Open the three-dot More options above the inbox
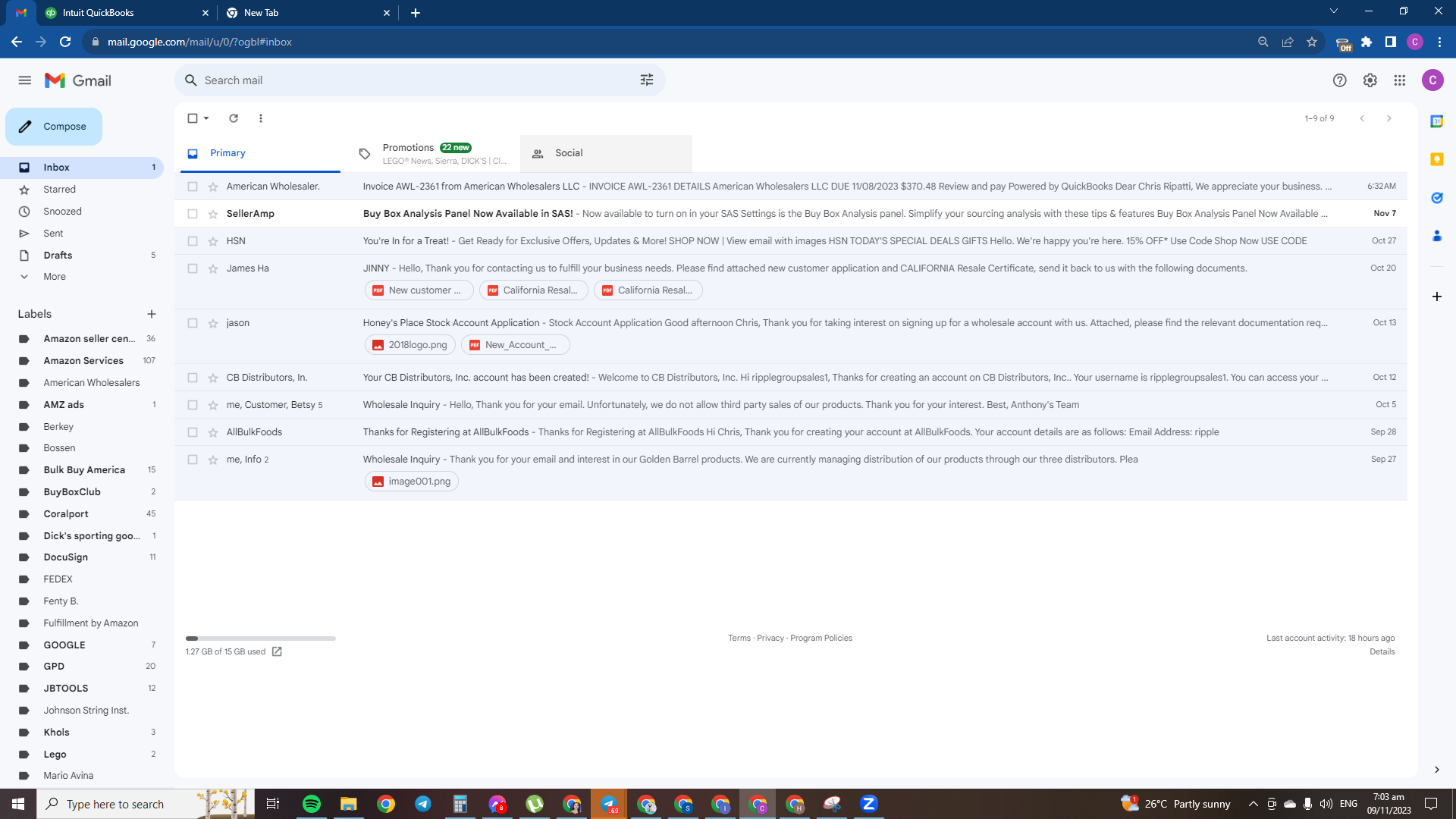 261,118
